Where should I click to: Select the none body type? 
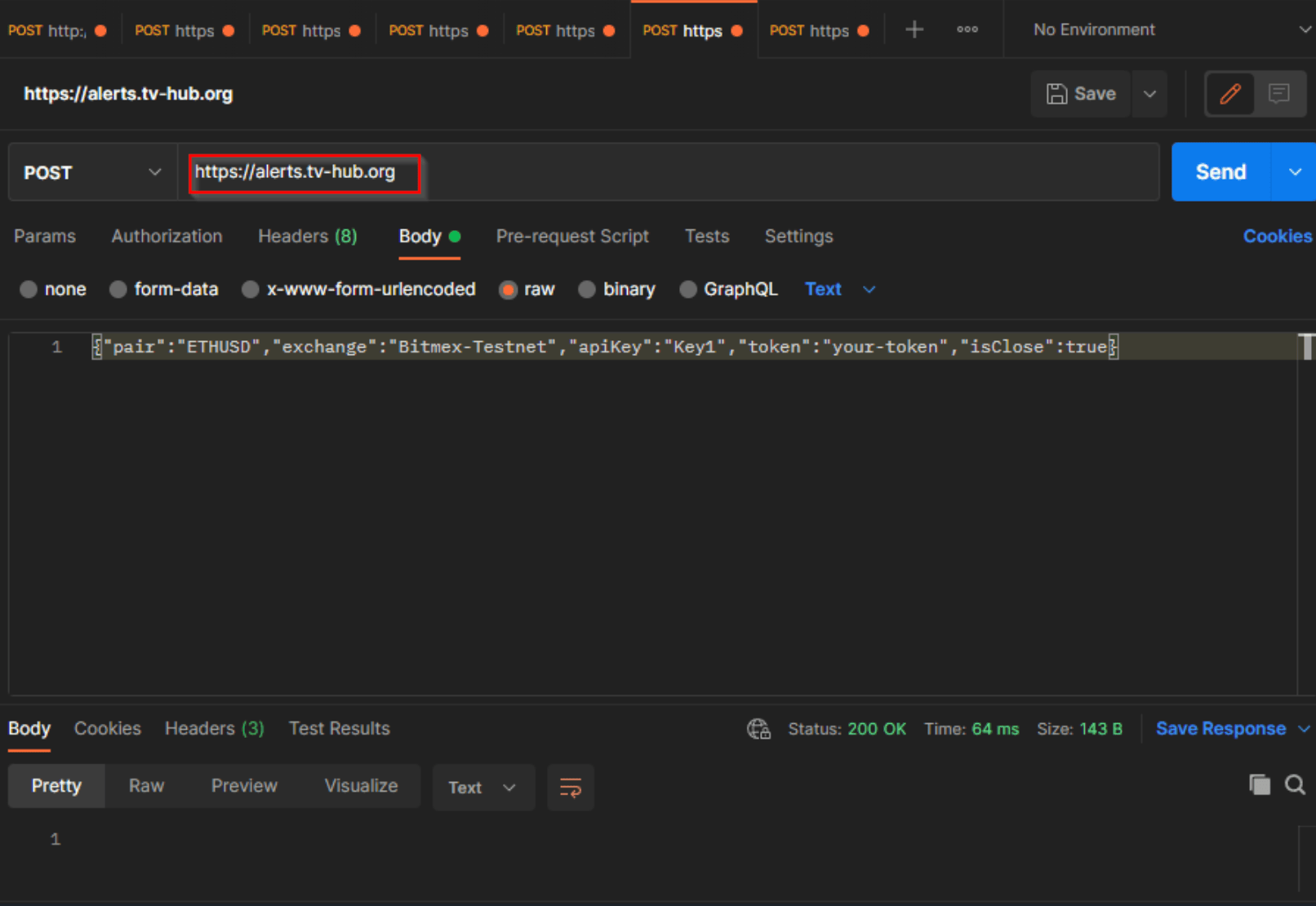click(x=53, y=289)
